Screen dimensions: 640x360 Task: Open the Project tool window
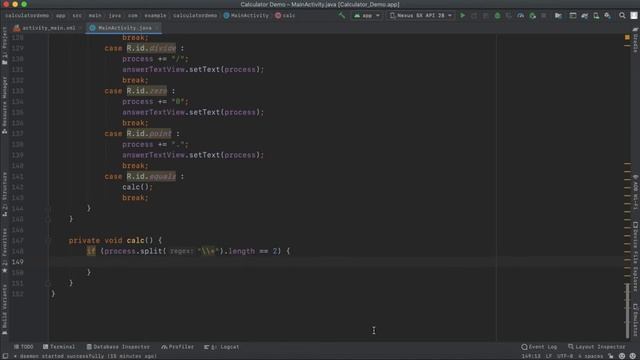pos(4,46)
